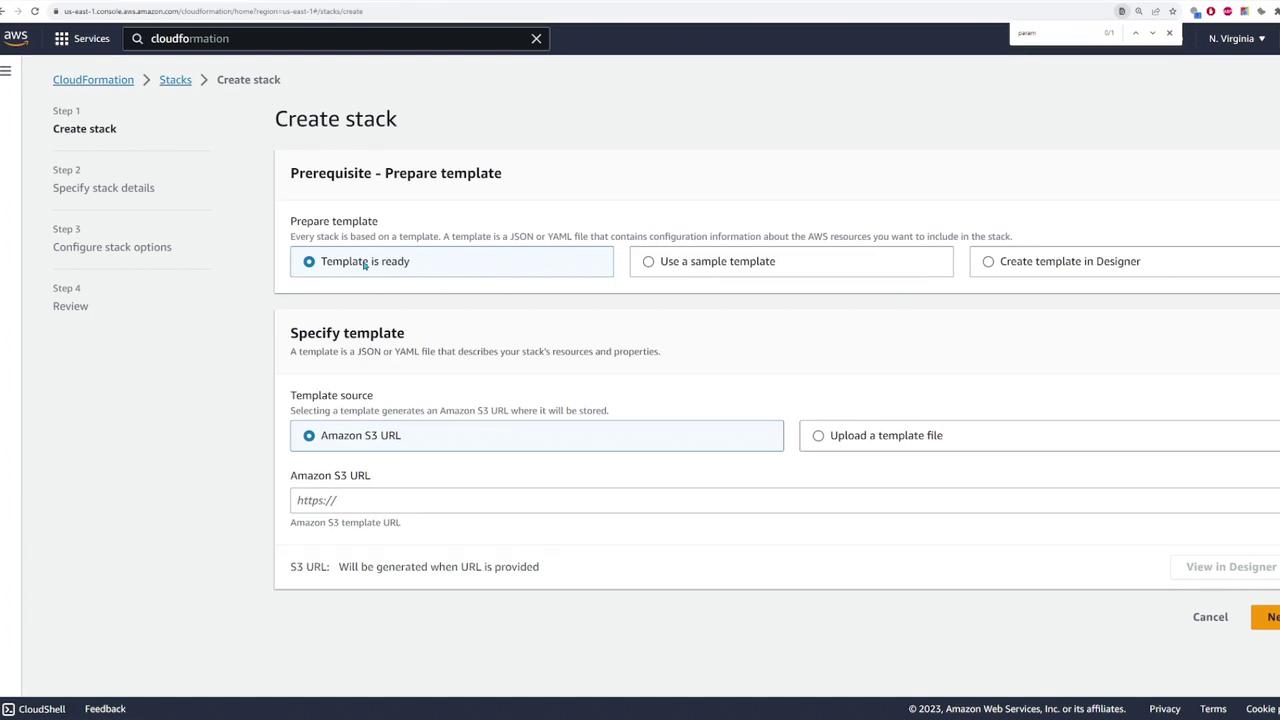Viewport: 1280px width, 720px height.
Task: Go to Stacks breadcrumb link
Action: 175,80
